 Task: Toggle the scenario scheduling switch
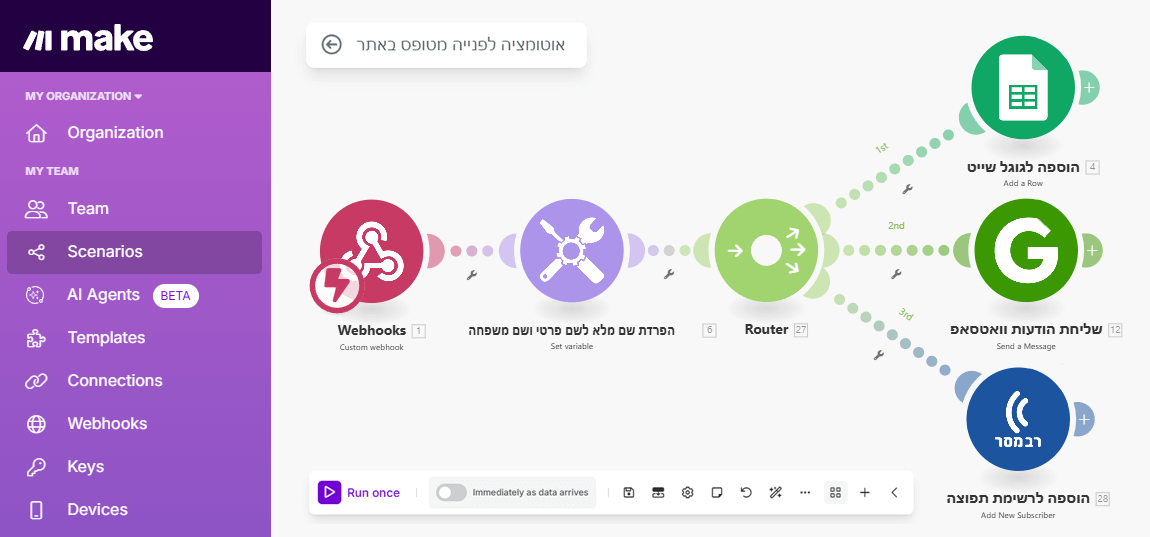[x=451, y=493]
